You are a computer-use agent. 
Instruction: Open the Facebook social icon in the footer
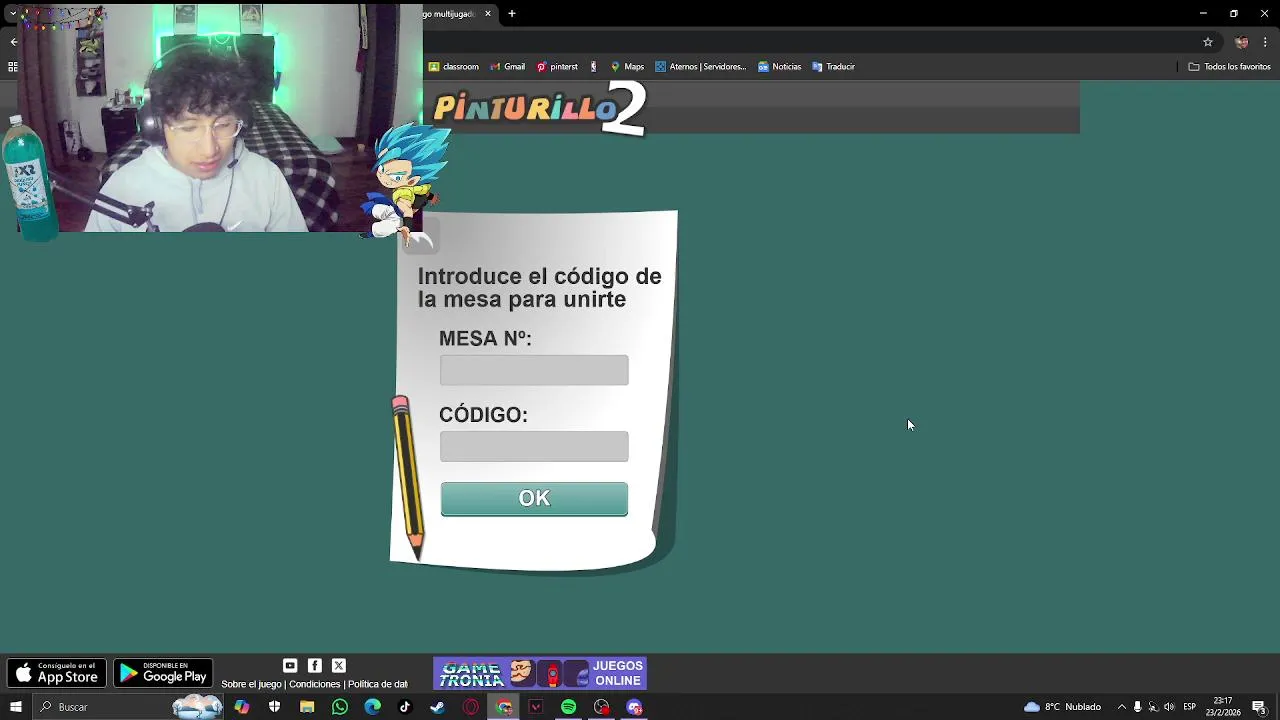[315, 665]
